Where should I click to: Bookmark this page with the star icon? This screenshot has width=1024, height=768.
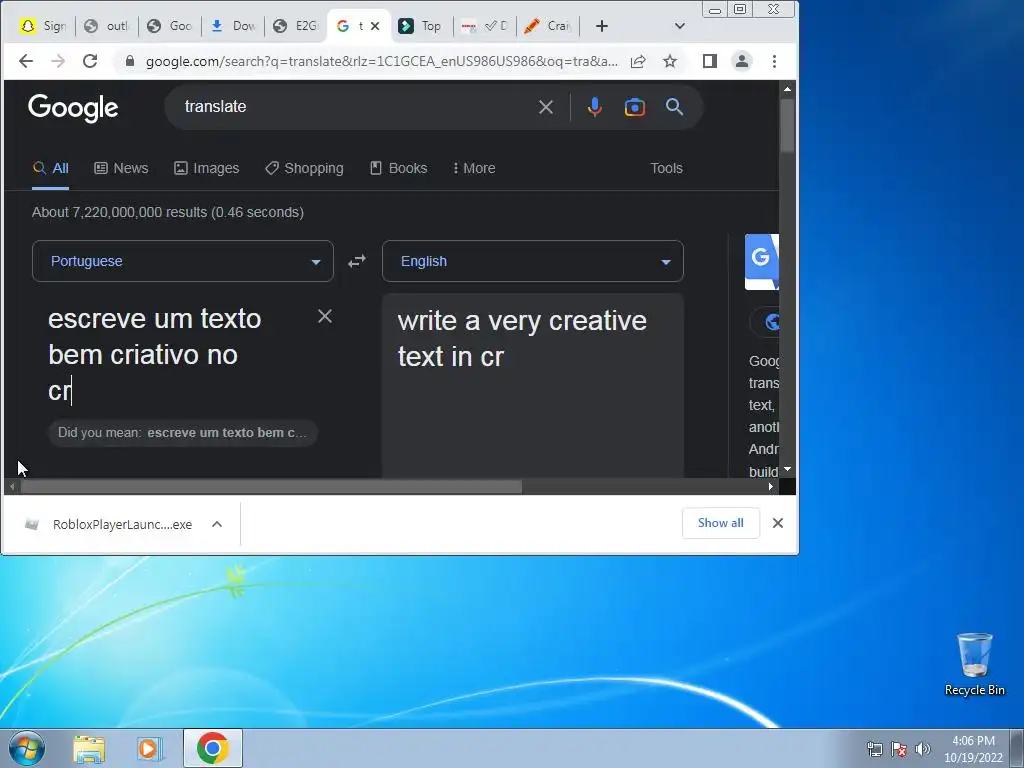670,61
